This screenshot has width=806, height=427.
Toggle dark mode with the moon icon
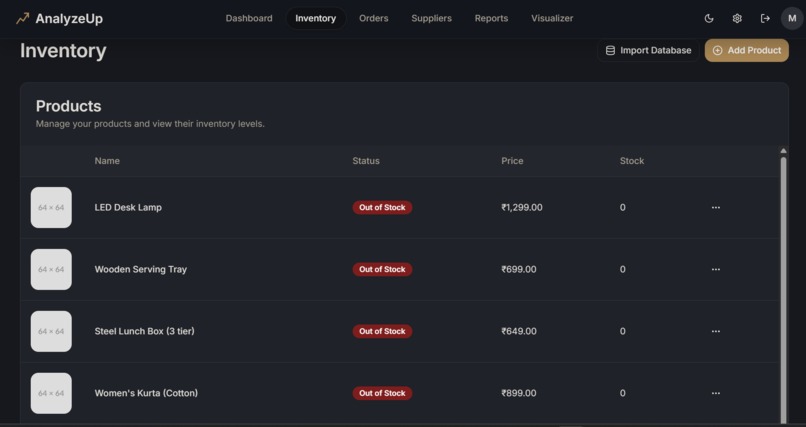709,18
